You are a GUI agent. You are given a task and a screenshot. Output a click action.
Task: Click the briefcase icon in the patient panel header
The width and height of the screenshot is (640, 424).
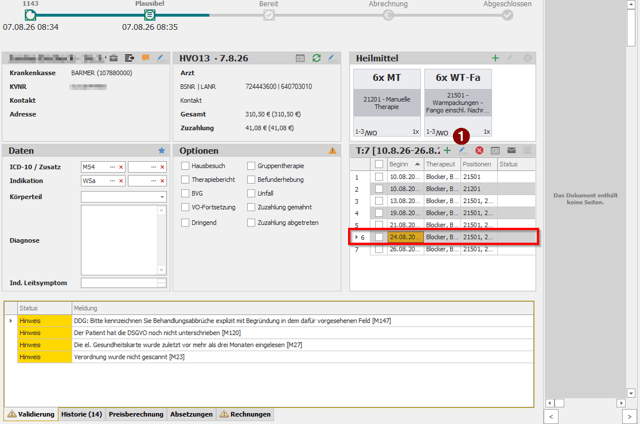114,58
